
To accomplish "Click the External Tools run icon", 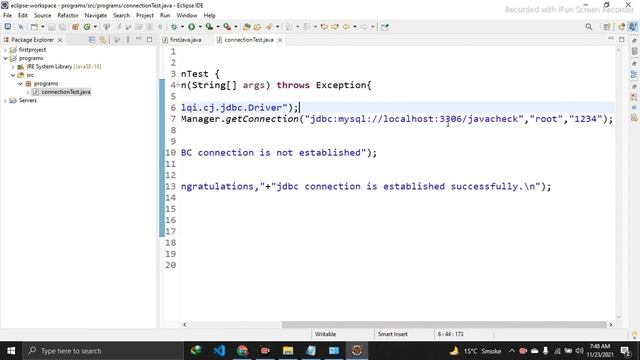I will click(227, 27).
